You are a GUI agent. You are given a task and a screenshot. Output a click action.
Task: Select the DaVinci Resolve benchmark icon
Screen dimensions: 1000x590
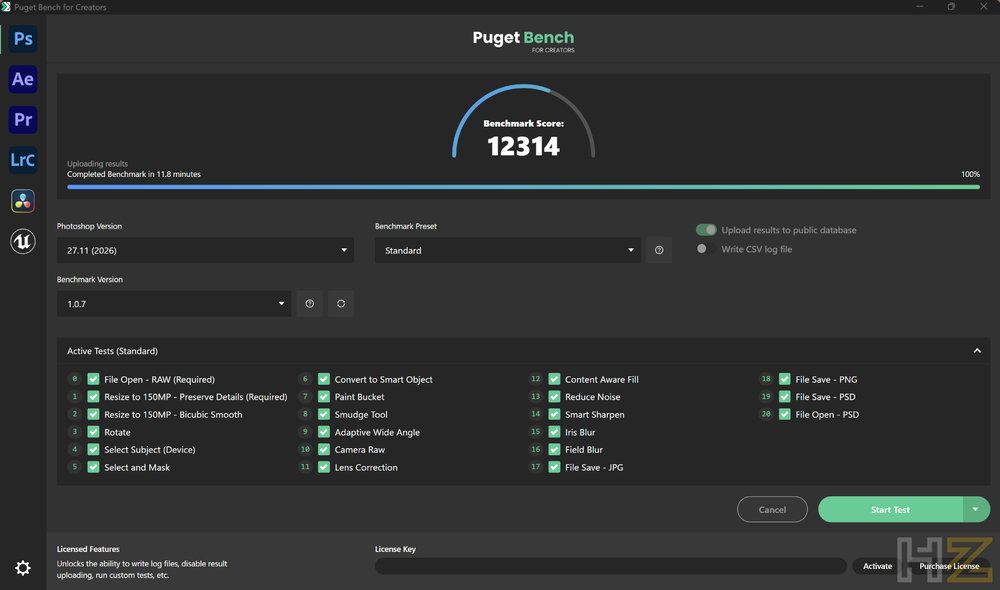pos(23,201)
